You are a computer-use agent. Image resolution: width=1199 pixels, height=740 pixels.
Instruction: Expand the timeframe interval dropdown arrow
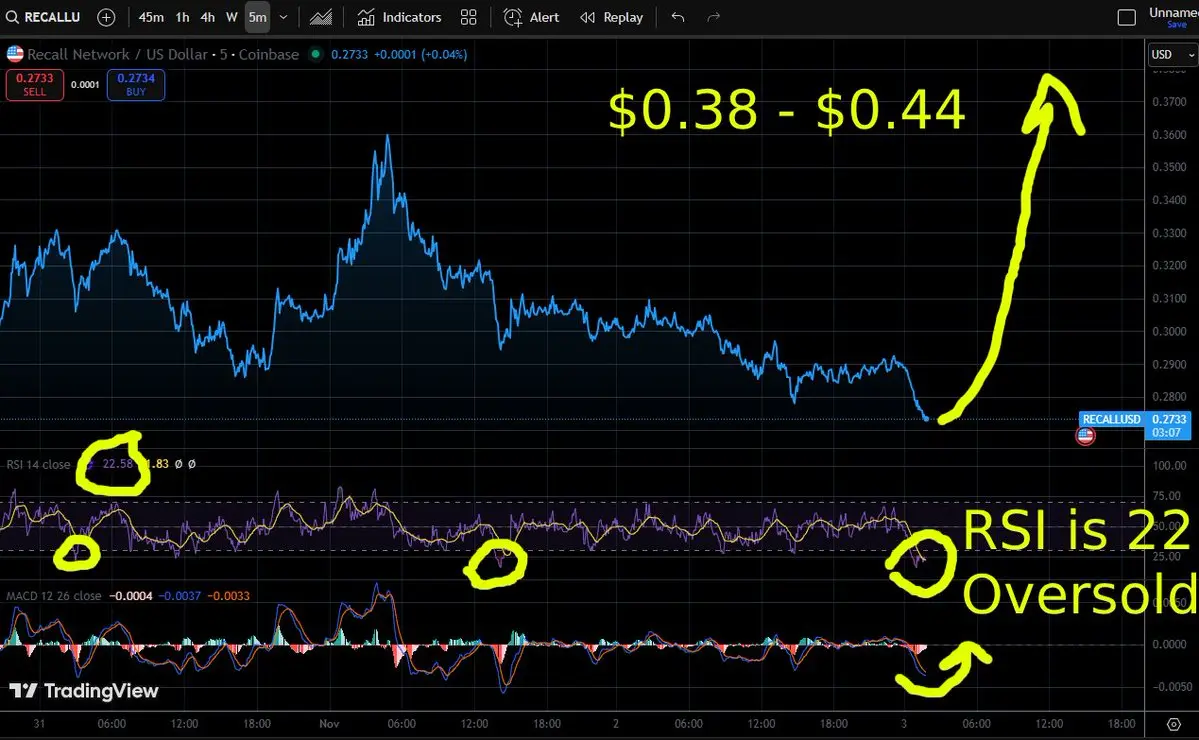(x=284, y=17)
